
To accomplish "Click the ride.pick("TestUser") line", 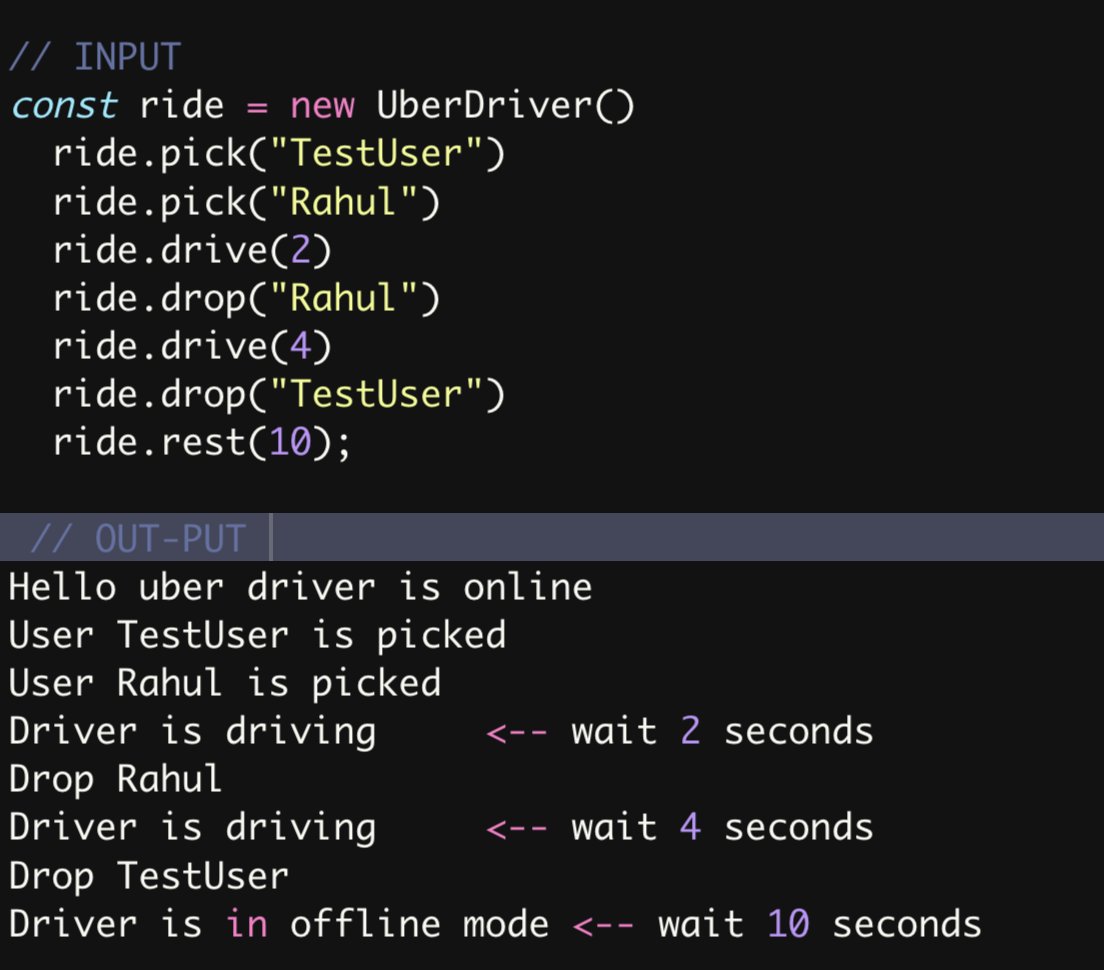I will pyautogui.click(x=279, y=153).
